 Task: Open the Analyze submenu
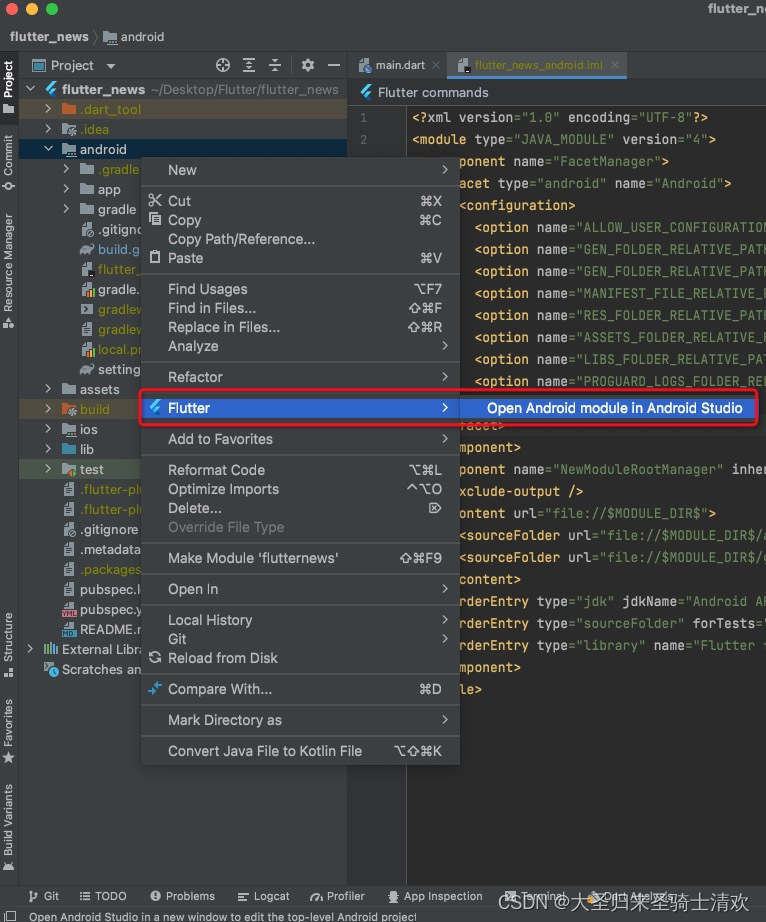[300, 346]
